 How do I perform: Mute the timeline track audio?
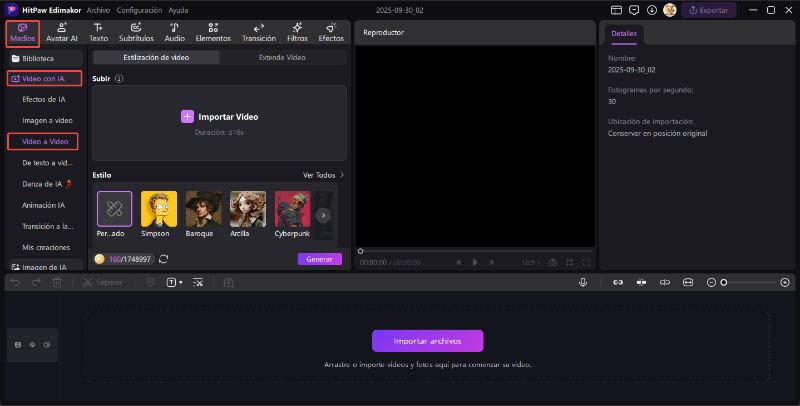tap(46, 345)
